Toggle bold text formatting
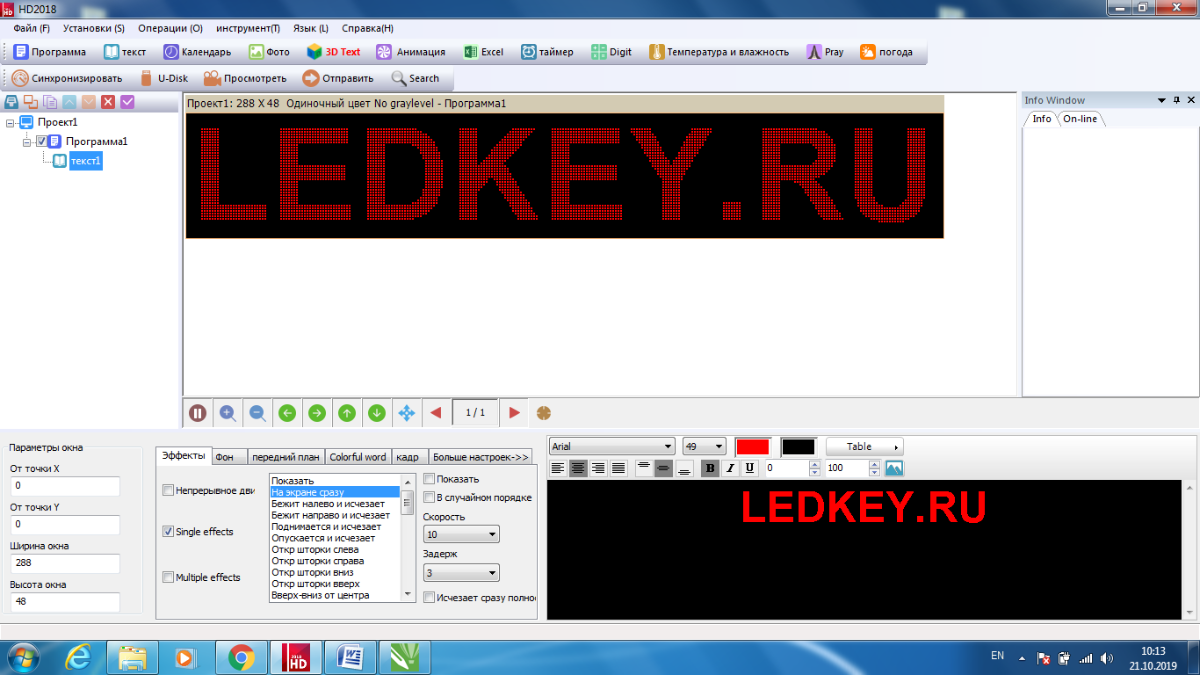1200x675 pixels. click(710, 468)
